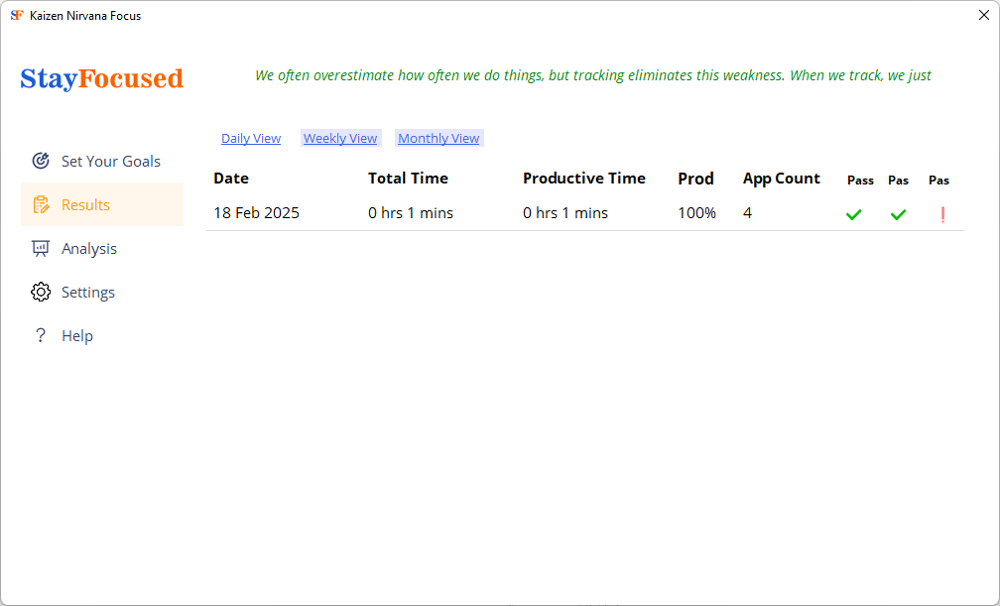Screen dimensions: 1000x606
Task: Click the Results clipboard icon
Action: [41, 205]
